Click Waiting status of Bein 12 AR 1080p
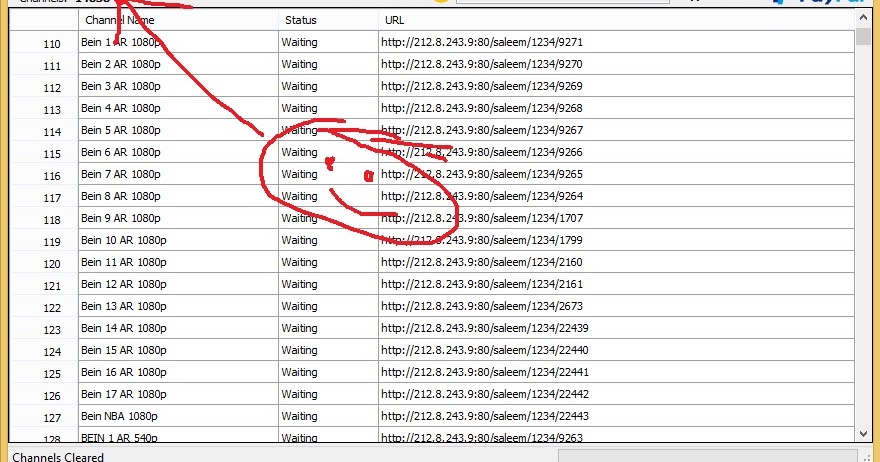 point(299,284)
